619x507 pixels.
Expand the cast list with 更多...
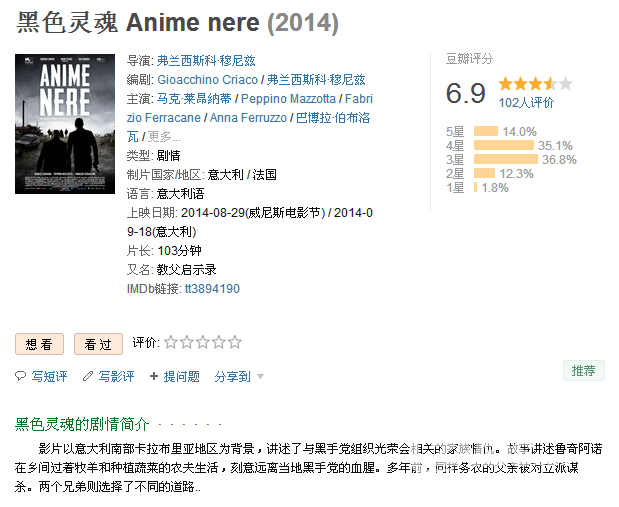(x=165, y=136)
